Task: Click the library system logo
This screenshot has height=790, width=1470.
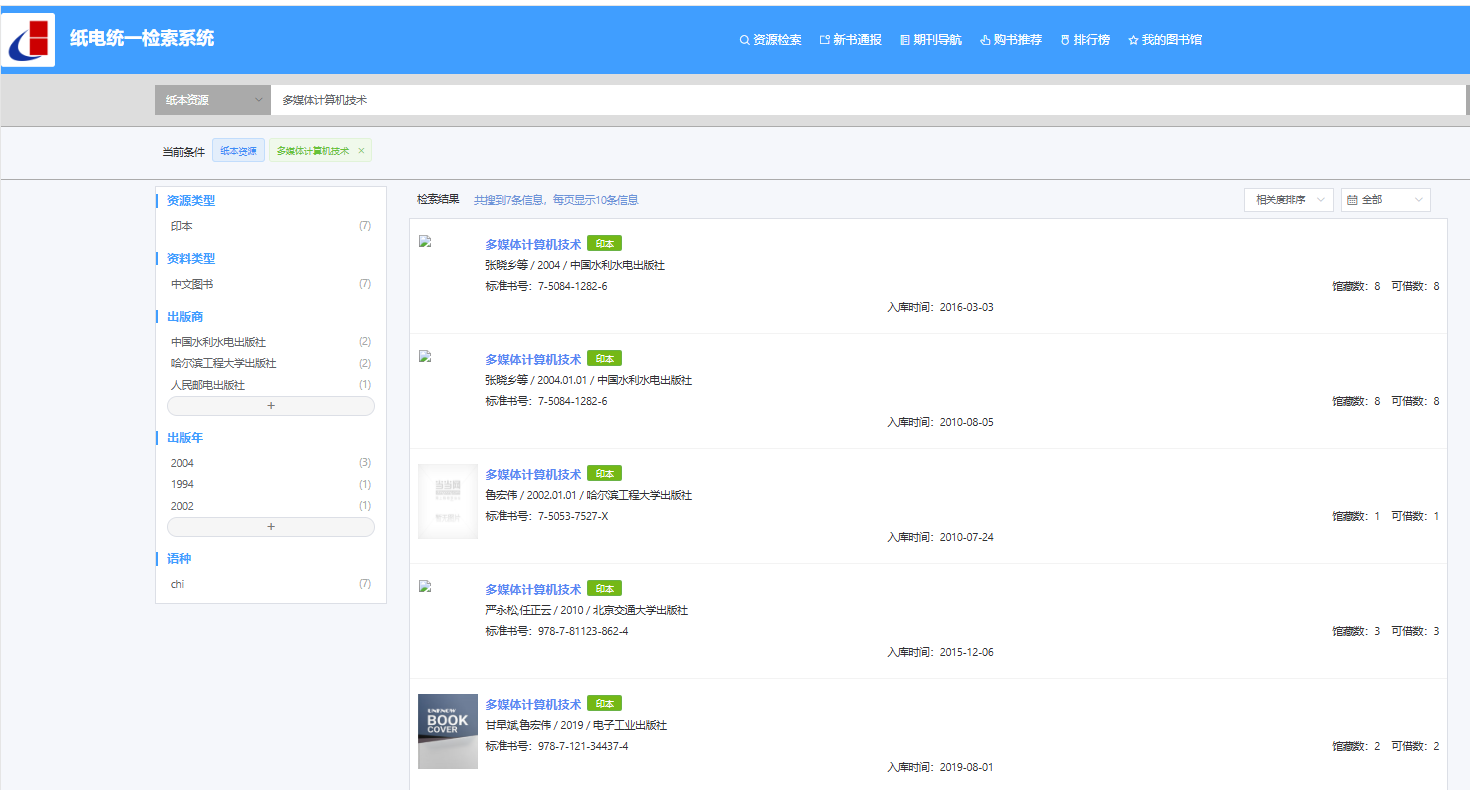Action: coord(28,40)
